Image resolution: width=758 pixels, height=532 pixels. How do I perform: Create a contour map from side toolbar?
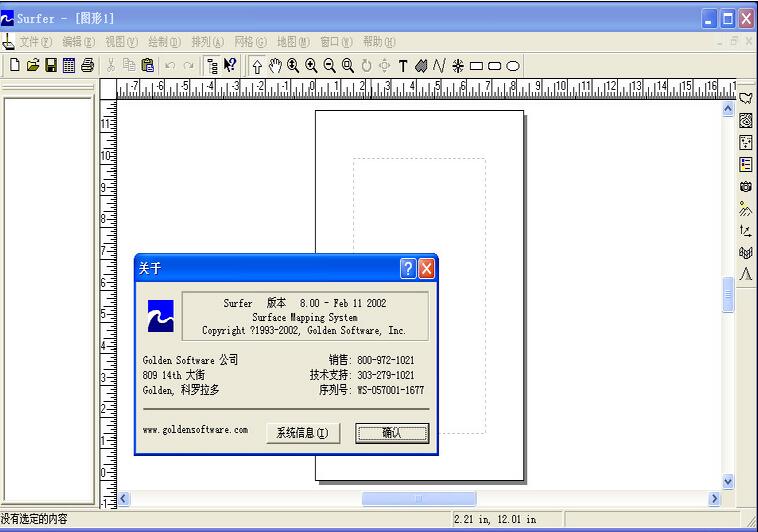[x=746, y=120]
